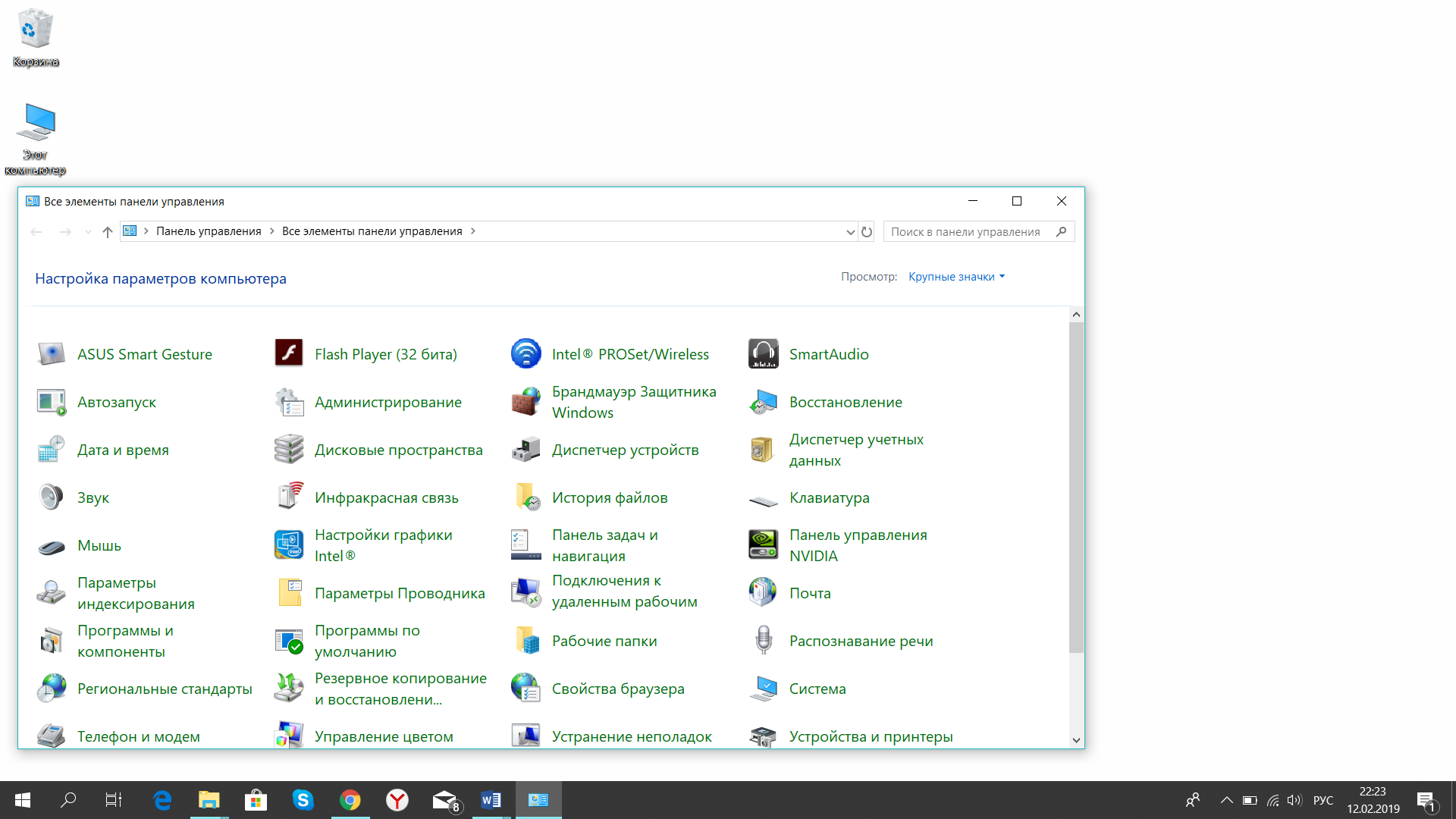This screenshot has width=1456, height=819.
Task: Click the up one level arrow
Action: (107, 232)
